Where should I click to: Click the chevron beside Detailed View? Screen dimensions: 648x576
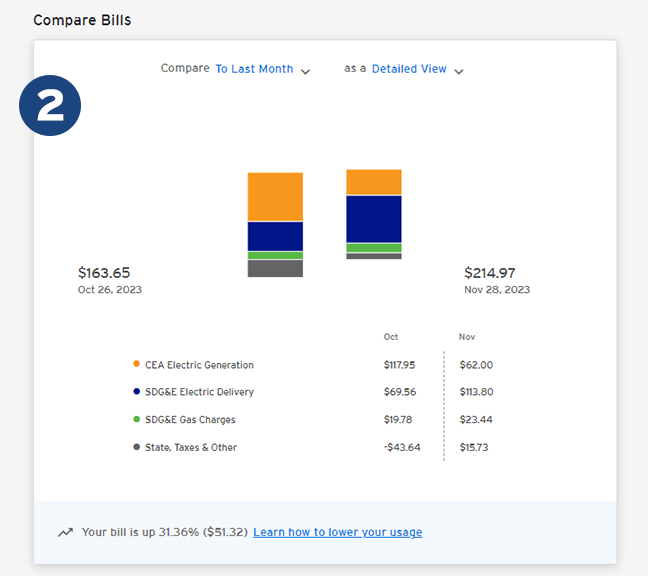458,71
